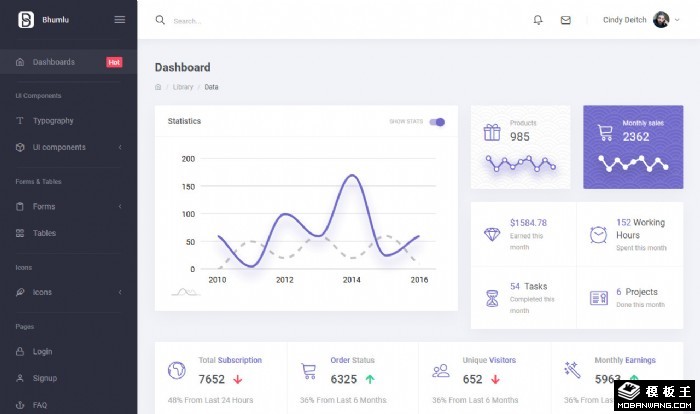Screen dimensions: 700x414
Task: Expand the UI components submenu
Action: (120, 148)
